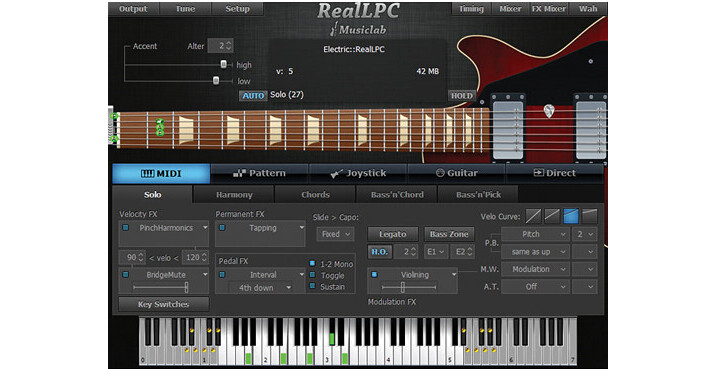Toggle the Tapping permanent FX checkbox

(x=222, y=228)
